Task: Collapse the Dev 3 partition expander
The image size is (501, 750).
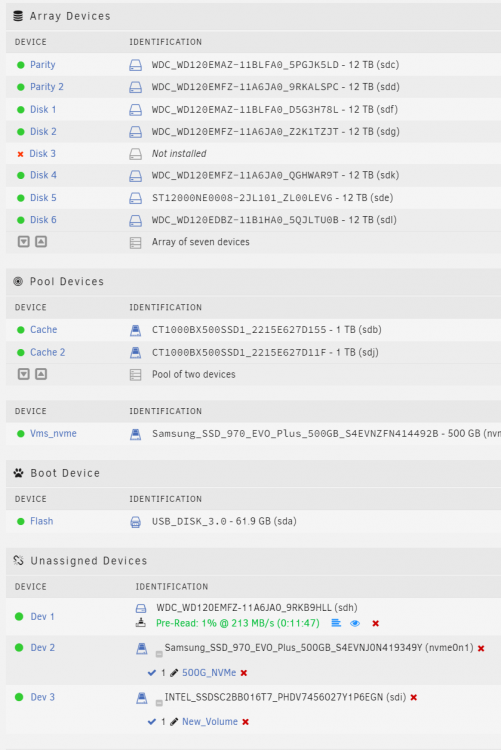Action: pos(159,703)
